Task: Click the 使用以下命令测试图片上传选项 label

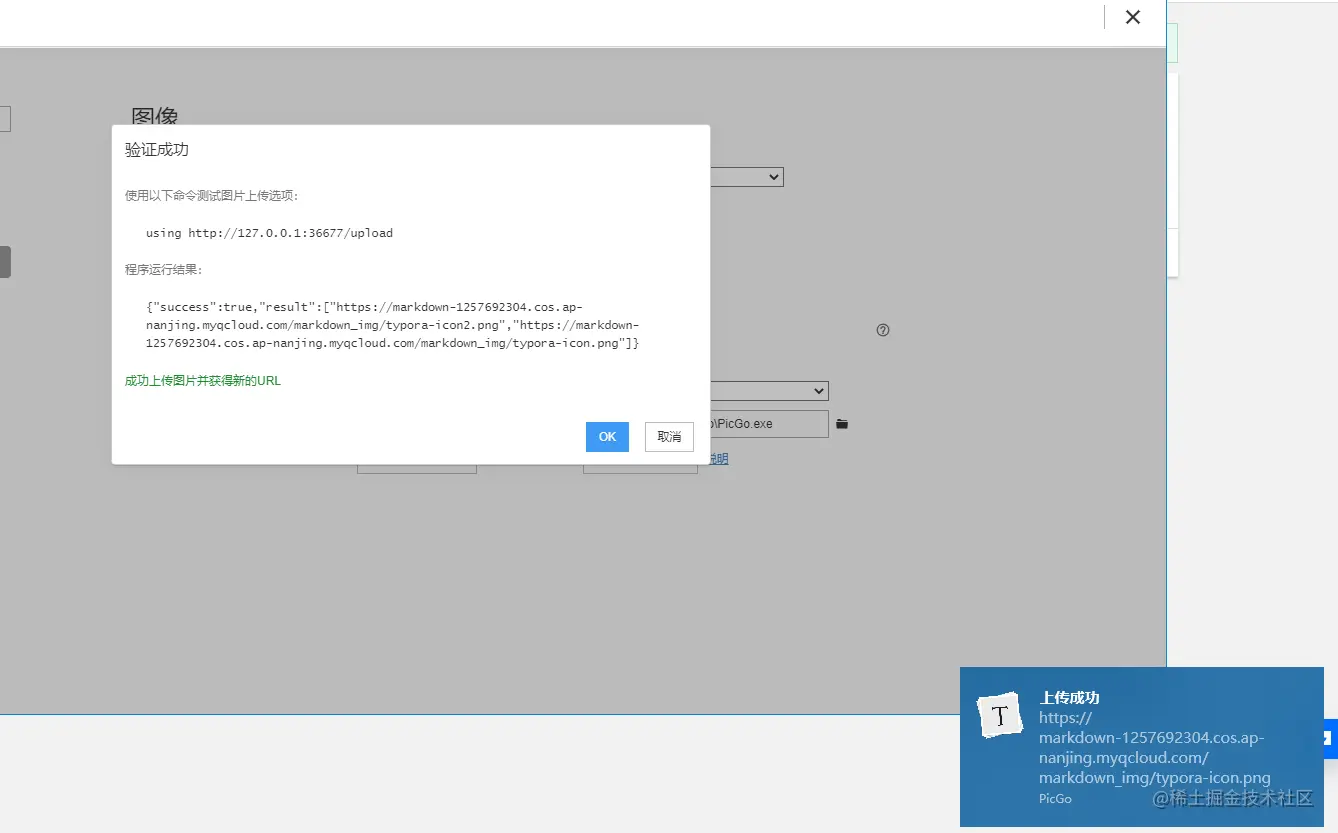Action: point(211,196)
